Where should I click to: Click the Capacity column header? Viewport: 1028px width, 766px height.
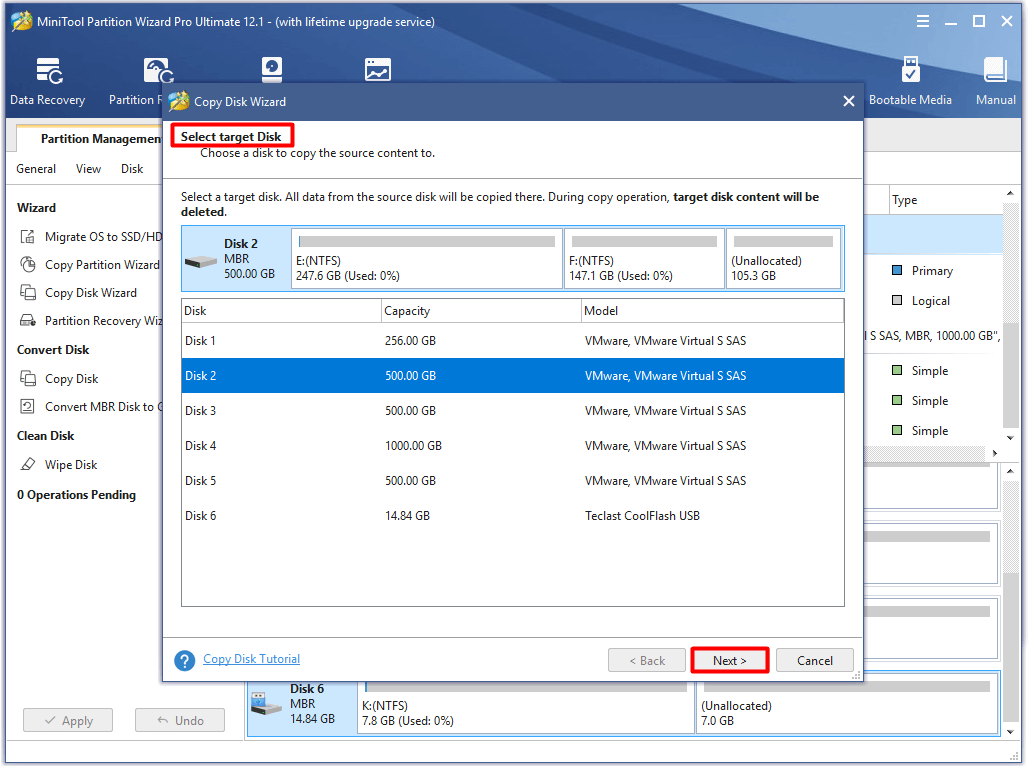(x=481, y=310)
